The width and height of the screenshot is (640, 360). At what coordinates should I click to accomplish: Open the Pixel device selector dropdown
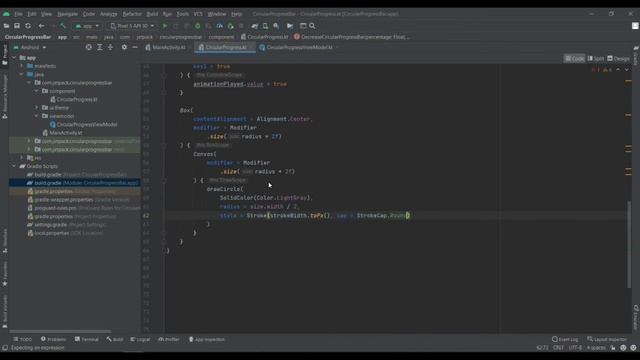click(x=133, y=26)
